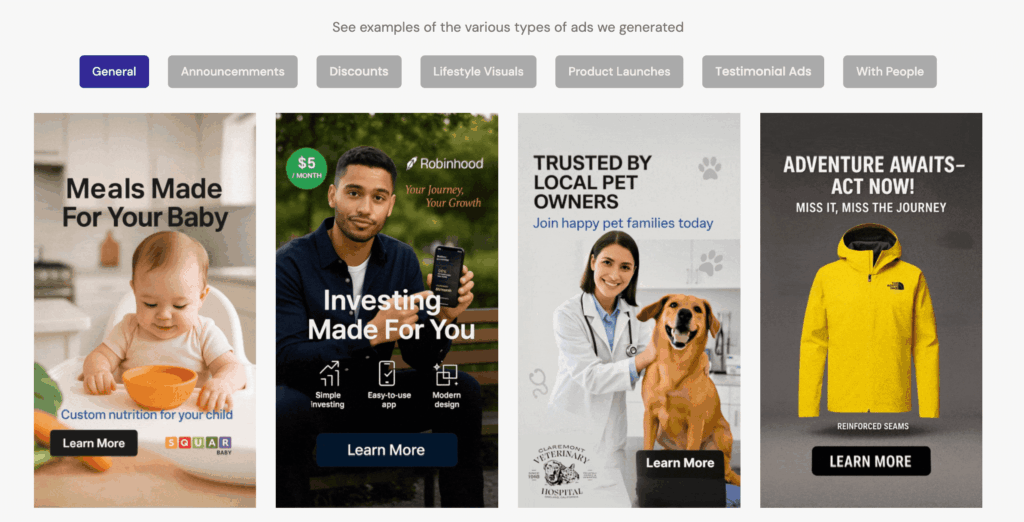This screenshot has height=522, width=1024.
Task: Select the Product Launches tab
Action: pos(619,71)
